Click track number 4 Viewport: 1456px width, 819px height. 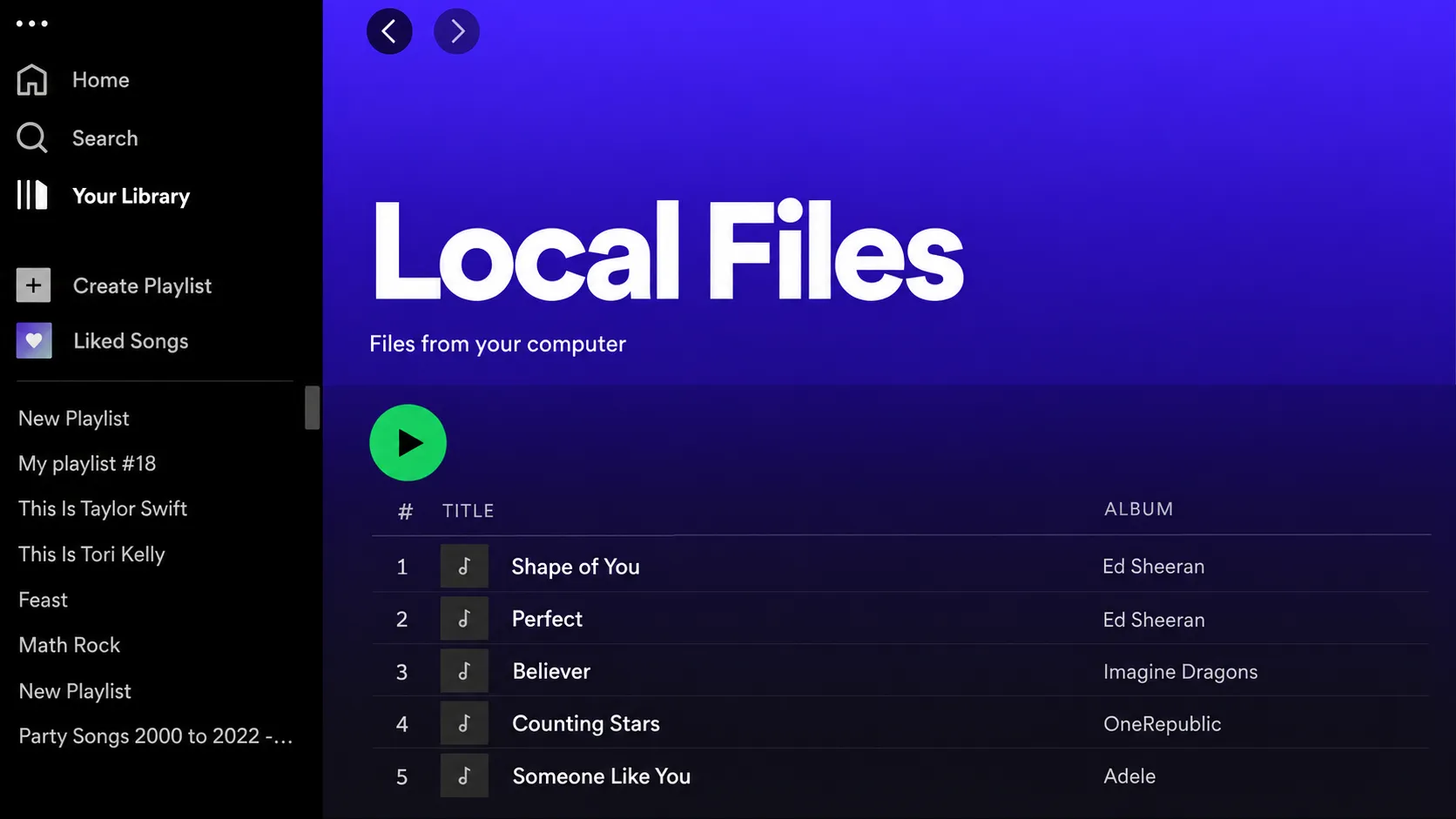coord(402,724)
